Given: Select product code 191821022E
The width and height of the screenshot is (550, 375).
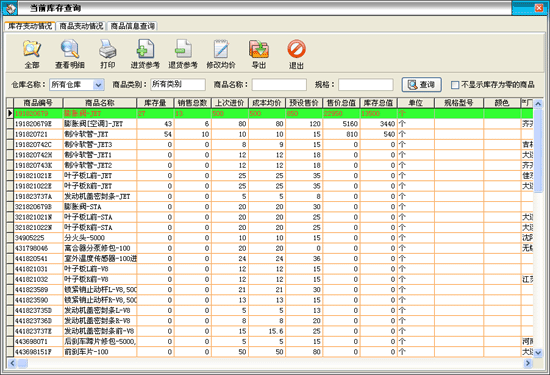Looking at the screenshot, I should pyautogui.click(x=33, y=186).
